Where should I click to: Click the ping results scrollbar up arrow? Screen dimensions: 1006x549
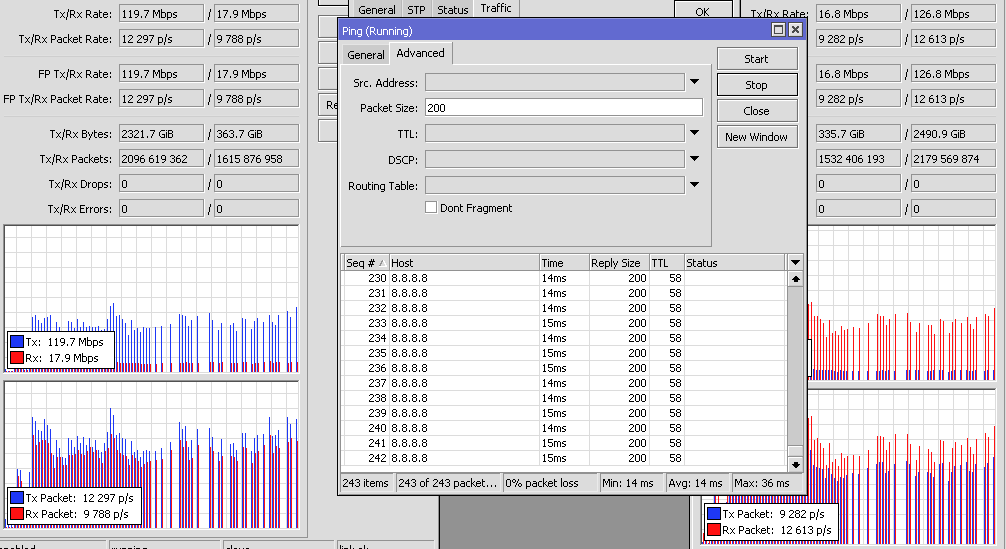tap(796, 279)
